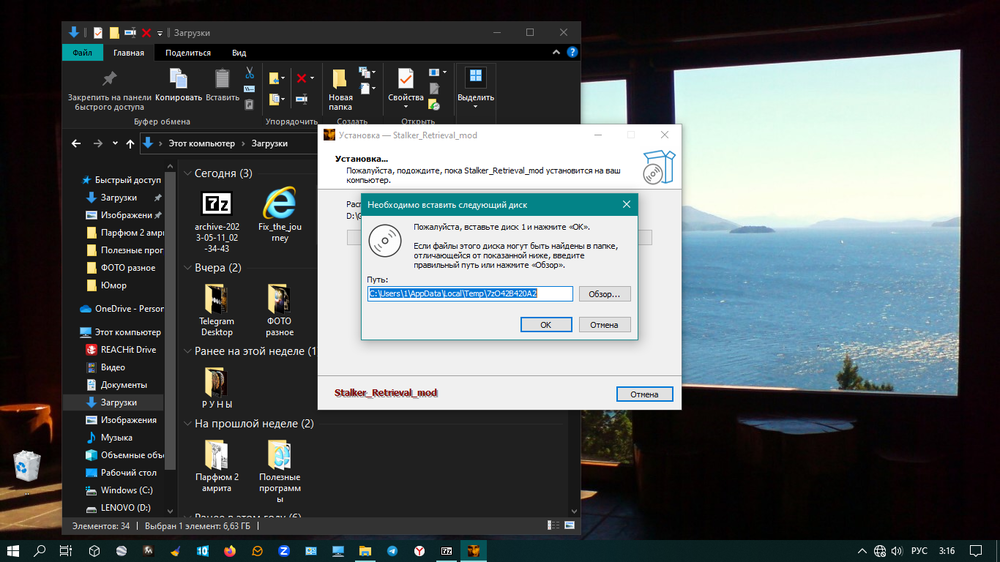Open the Select dropdown in the ribbon
Image resolution: width=1000 pixels, height=562 pixels.
pyautogui.click(x=475, y=87)
